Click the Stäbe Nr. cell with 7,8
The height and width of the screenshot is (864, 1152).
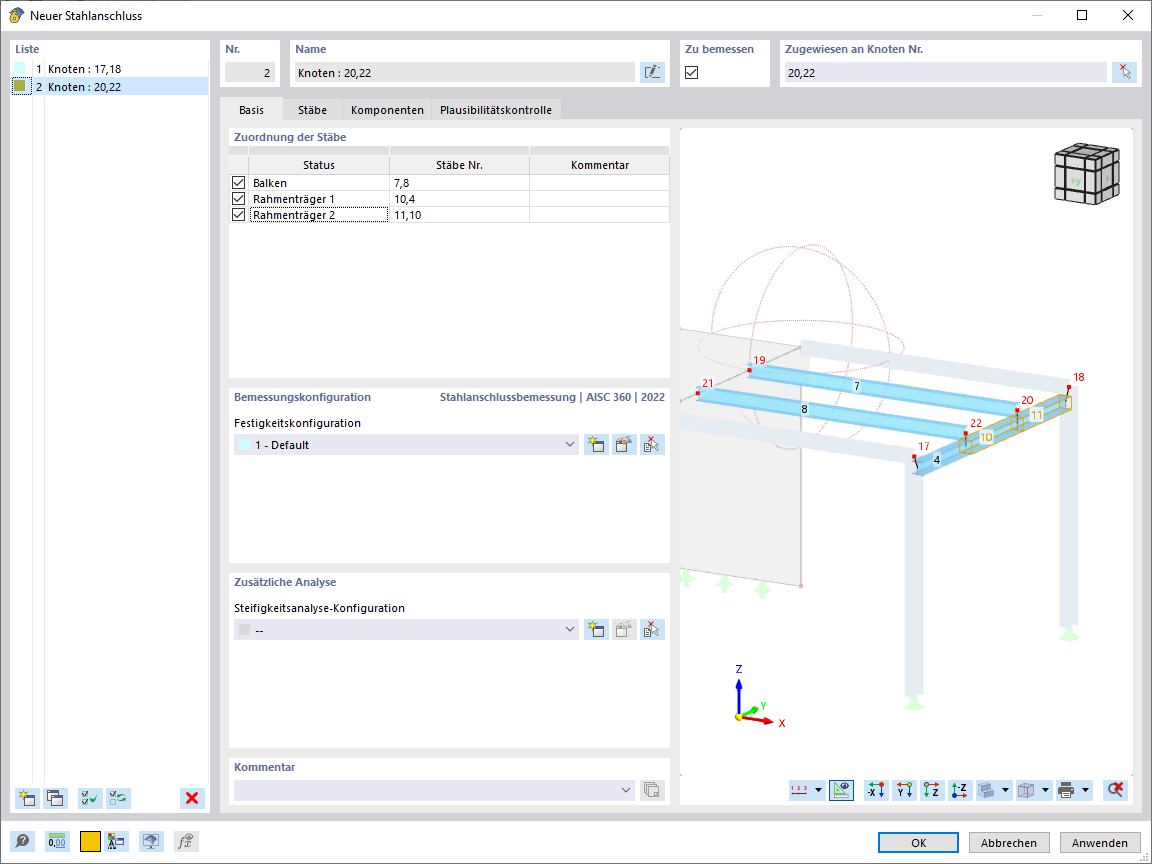tap(459, 182)
